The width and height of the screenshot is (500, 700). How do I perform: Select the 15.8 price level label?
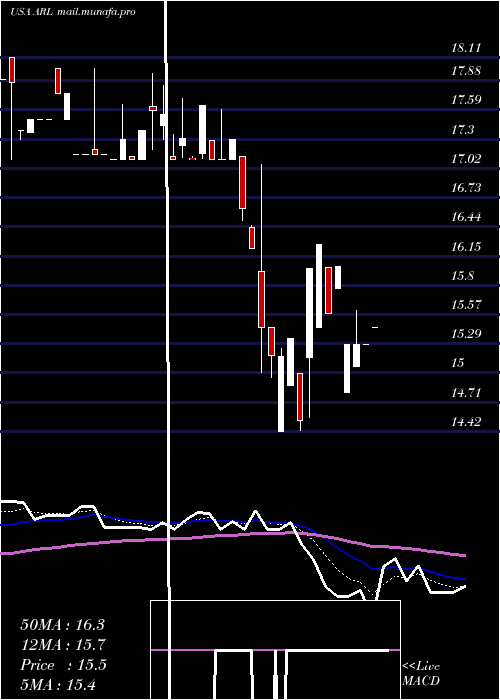pyautogui.click(x=462, y=275)
